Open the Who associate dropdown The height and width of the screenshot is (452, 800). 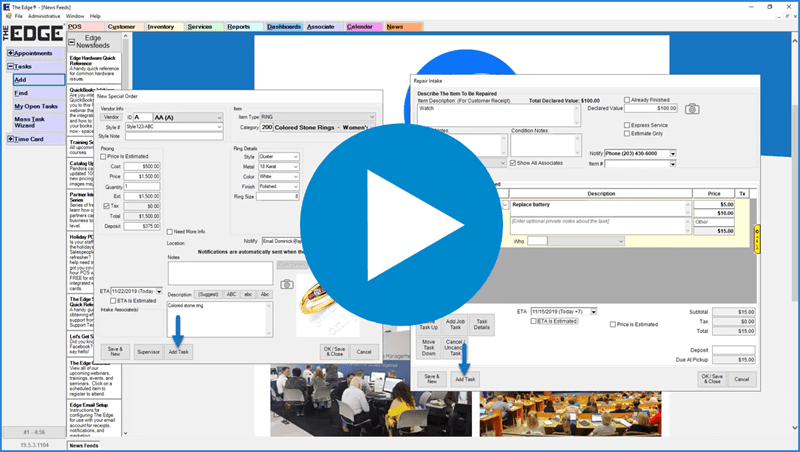click(621, 241)
